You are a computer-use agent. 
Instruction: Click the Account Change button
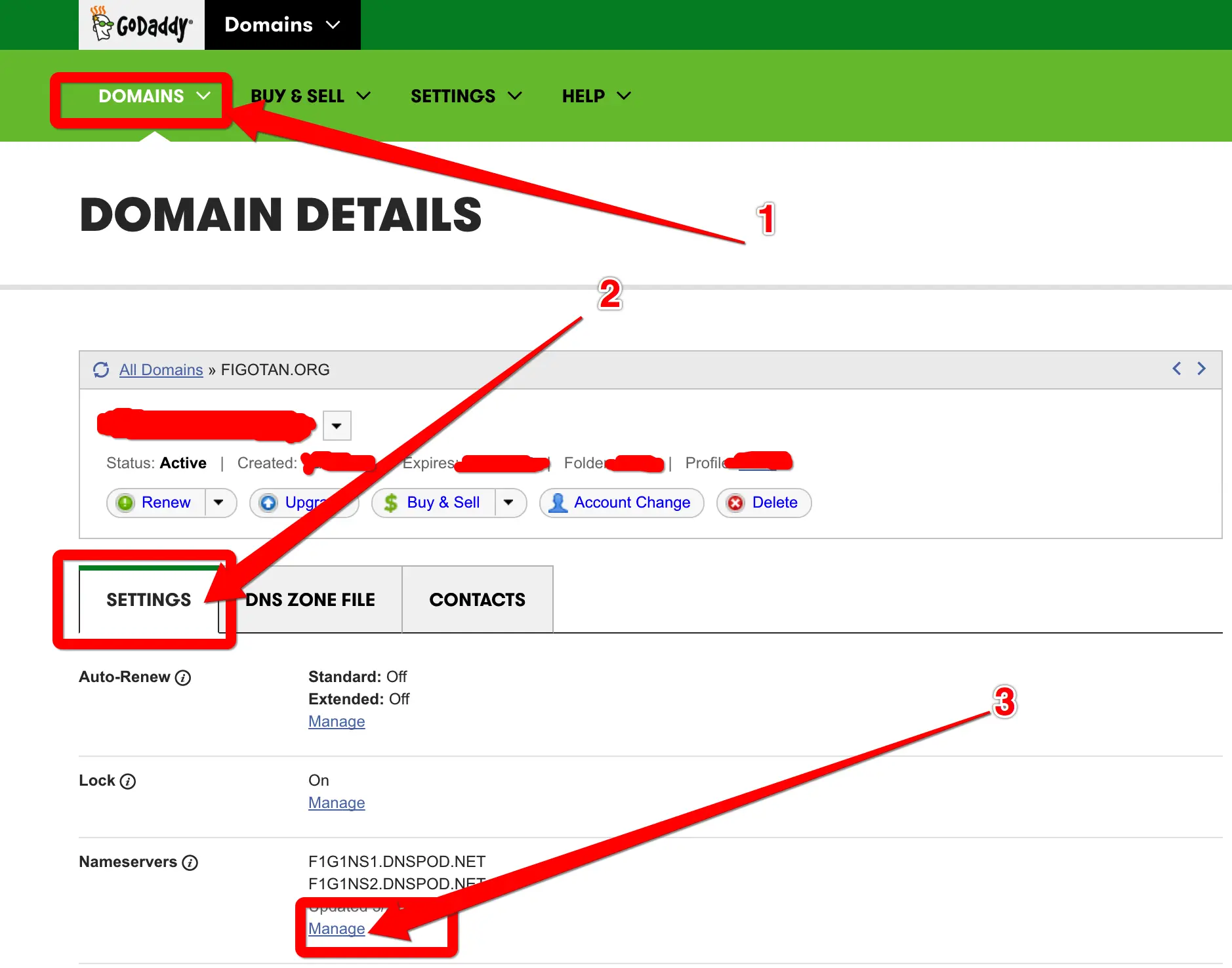pyautogui.click(x=622, y=503)
